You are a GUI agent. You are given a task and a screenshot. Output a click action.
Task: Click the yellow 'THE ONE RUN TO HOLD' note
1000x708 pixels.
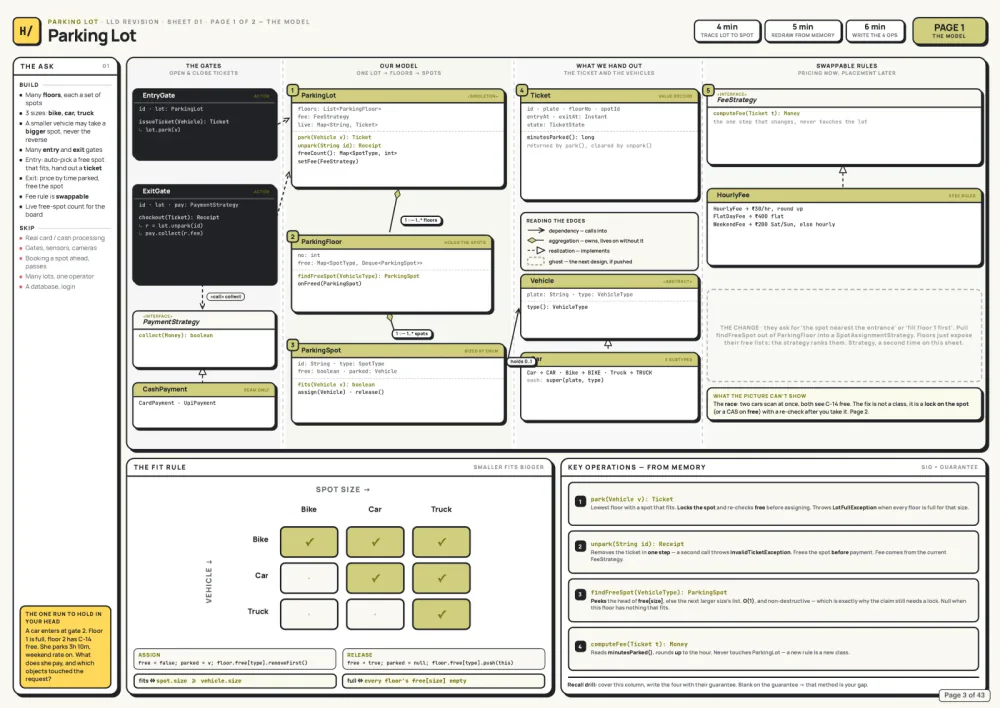coord(65,646)
